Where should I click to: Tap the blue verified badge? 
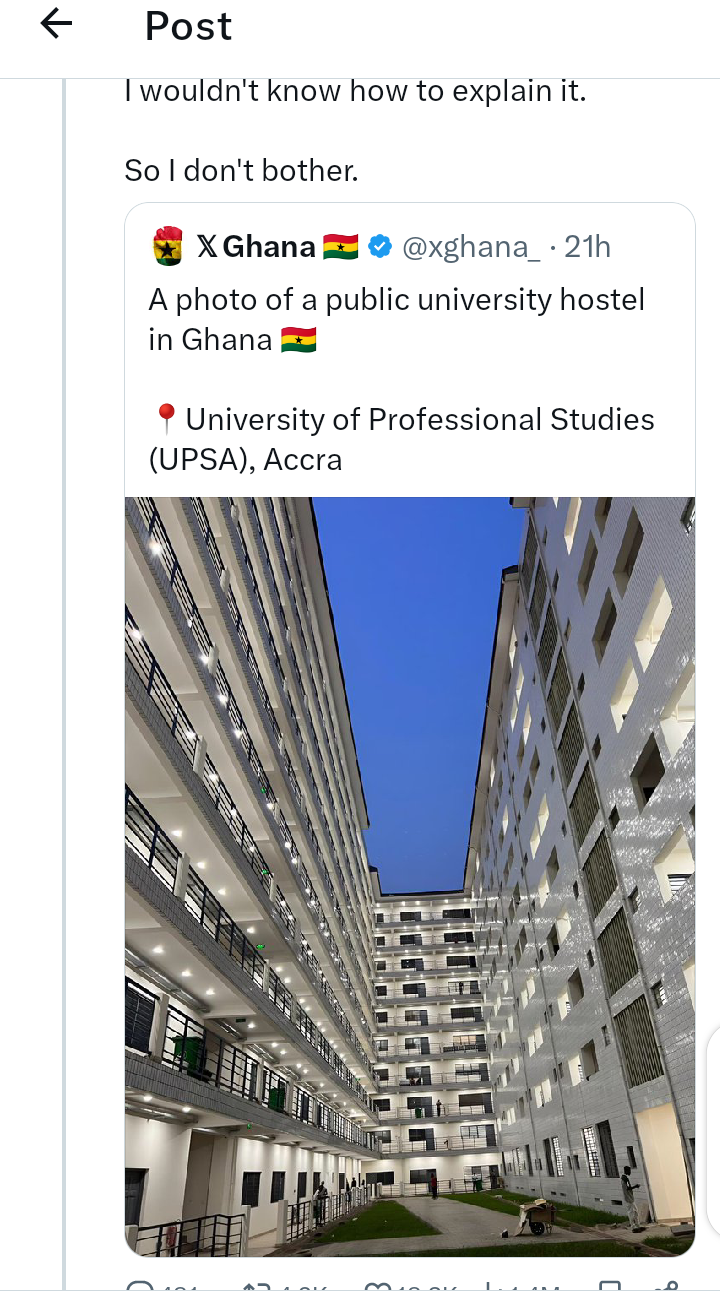[x=380, y=246]
